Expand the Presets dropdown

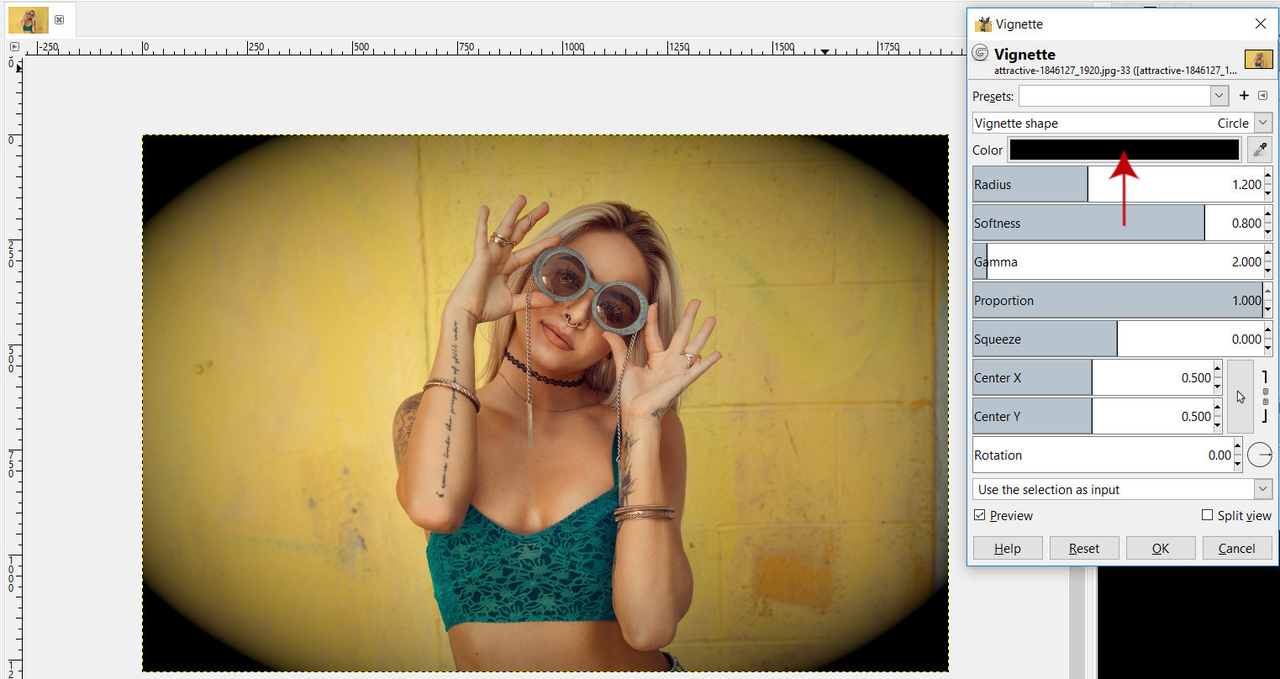point(1219,96)
